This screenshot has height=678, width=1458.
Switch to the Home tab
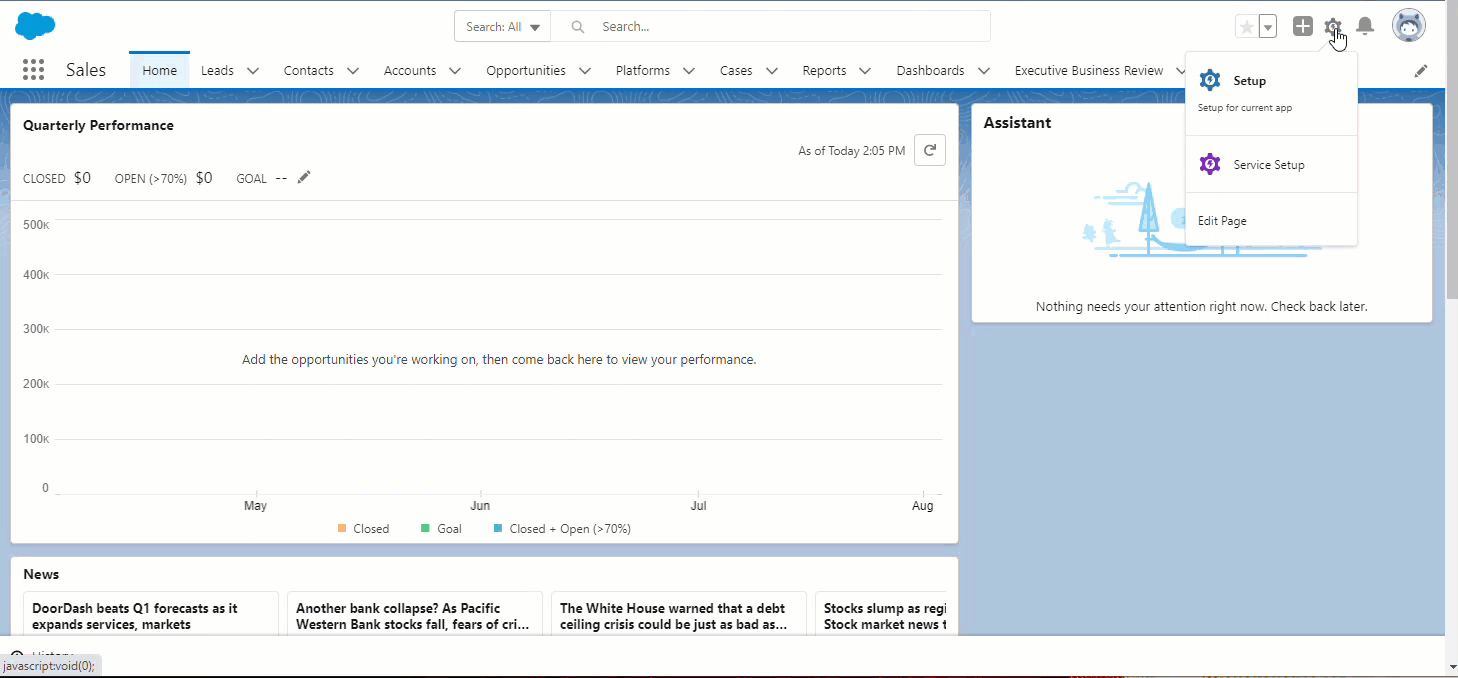(159, 70)
